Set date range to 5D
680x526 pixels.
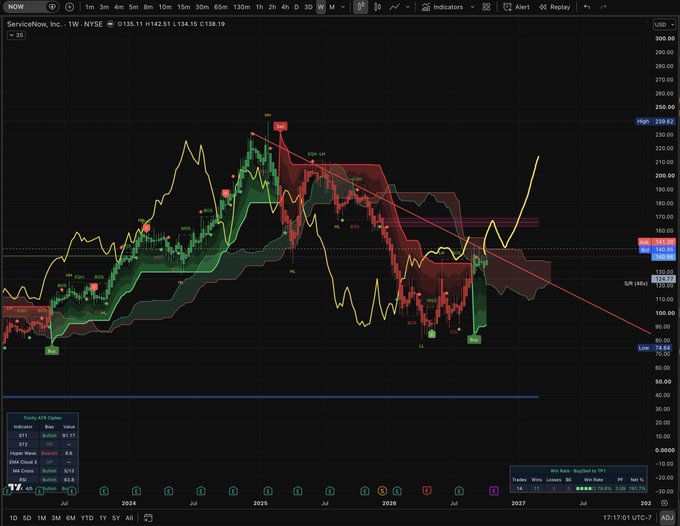pos(27,518)
